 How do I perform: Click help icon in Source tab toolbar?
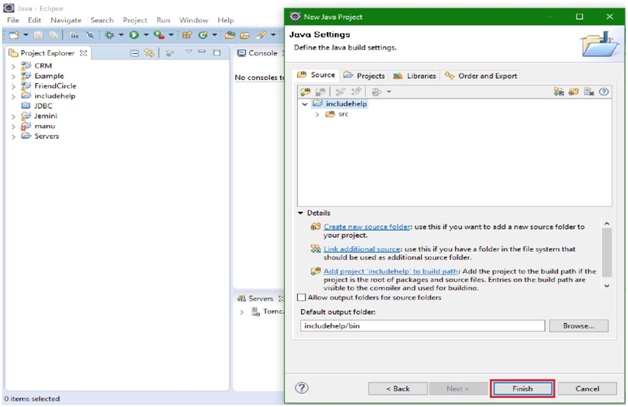[604, 92]
